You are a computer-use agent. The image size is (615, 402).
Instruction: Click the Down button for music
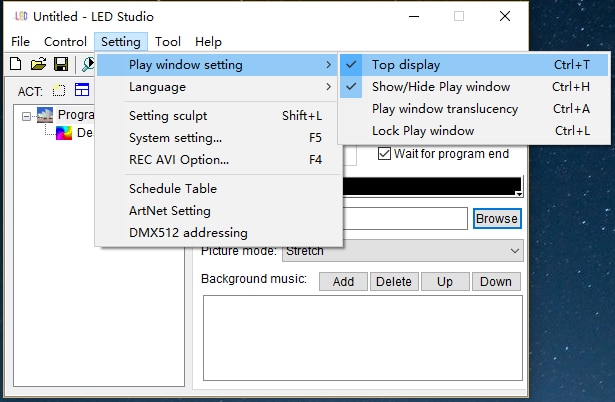(x=496, y=282)
